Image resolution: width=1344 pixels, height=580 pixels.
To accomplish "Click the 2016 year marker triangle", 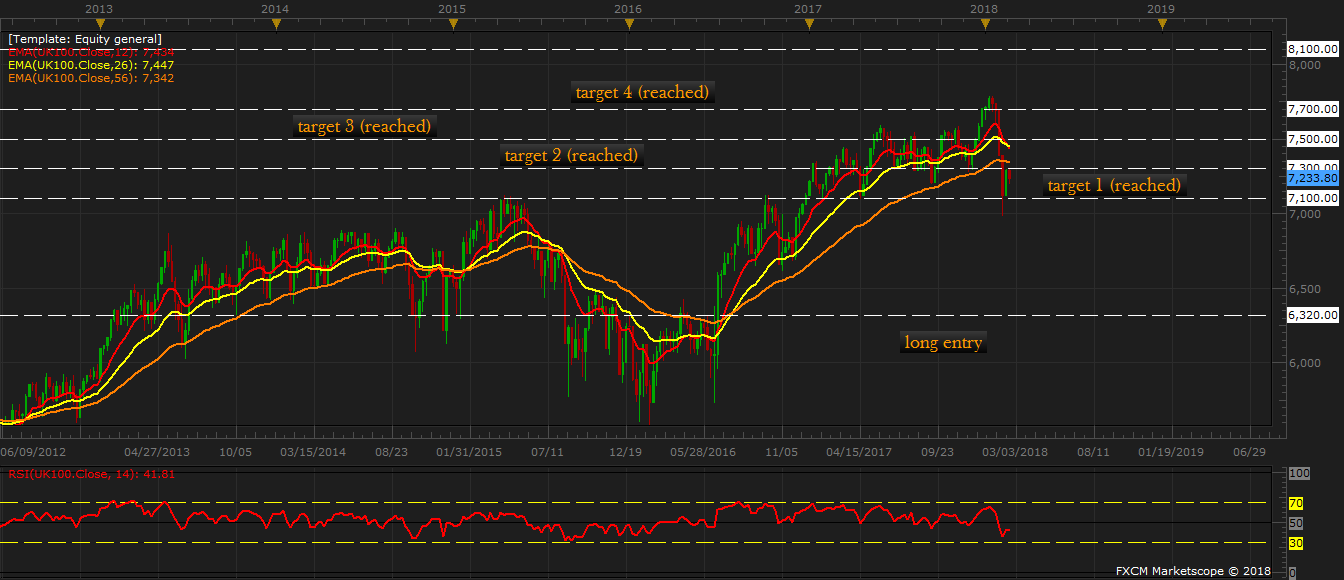I will point(628,24).
